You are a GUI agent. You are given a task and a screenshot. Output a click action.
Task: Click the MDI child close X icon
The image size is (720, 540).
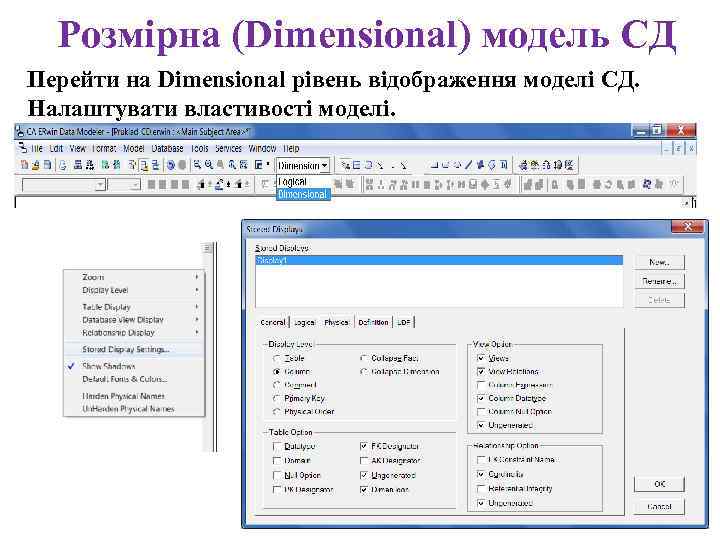pos(691,148)
